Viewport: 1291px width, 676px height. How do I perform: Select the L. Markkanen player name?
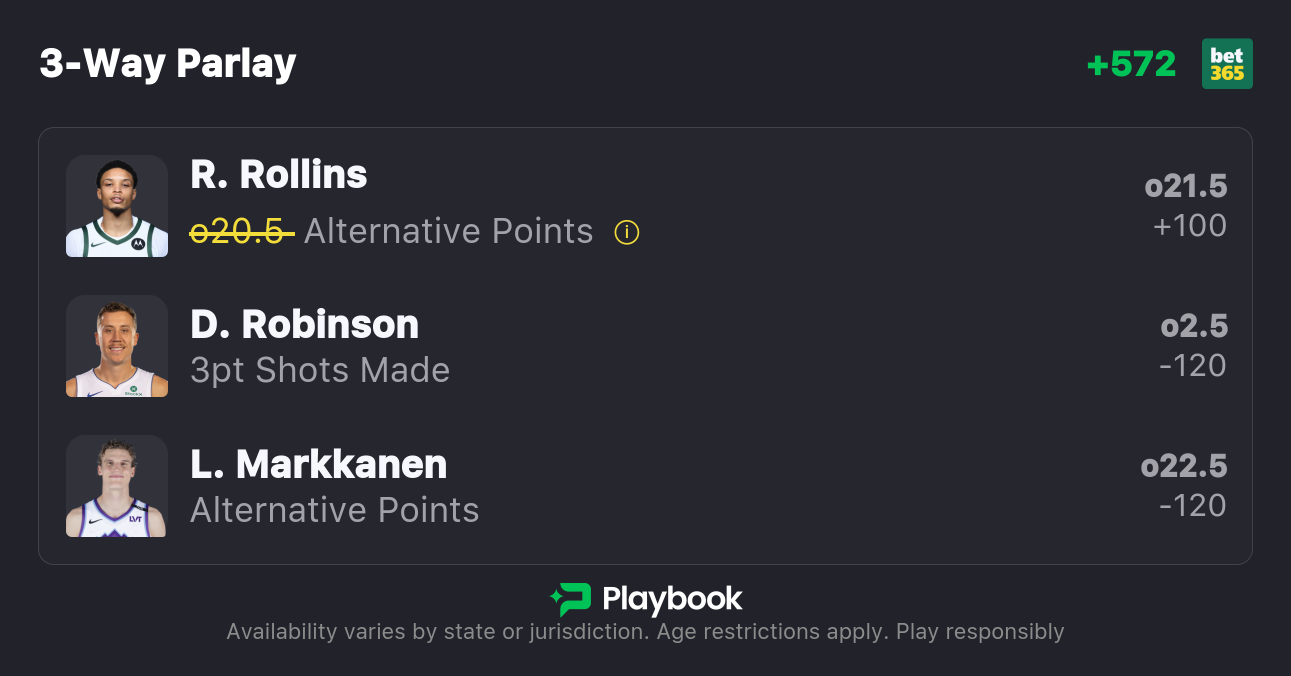[x=318, y=465]
